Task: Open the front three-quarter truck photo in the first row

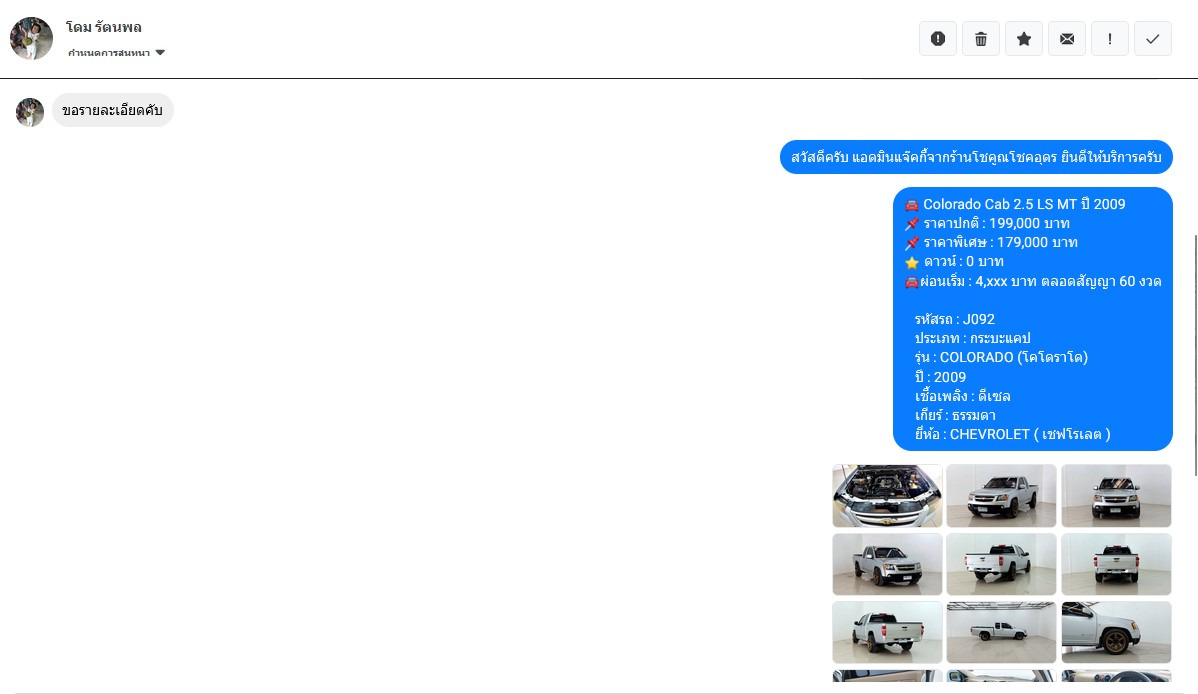Action: coord(1002,496)
